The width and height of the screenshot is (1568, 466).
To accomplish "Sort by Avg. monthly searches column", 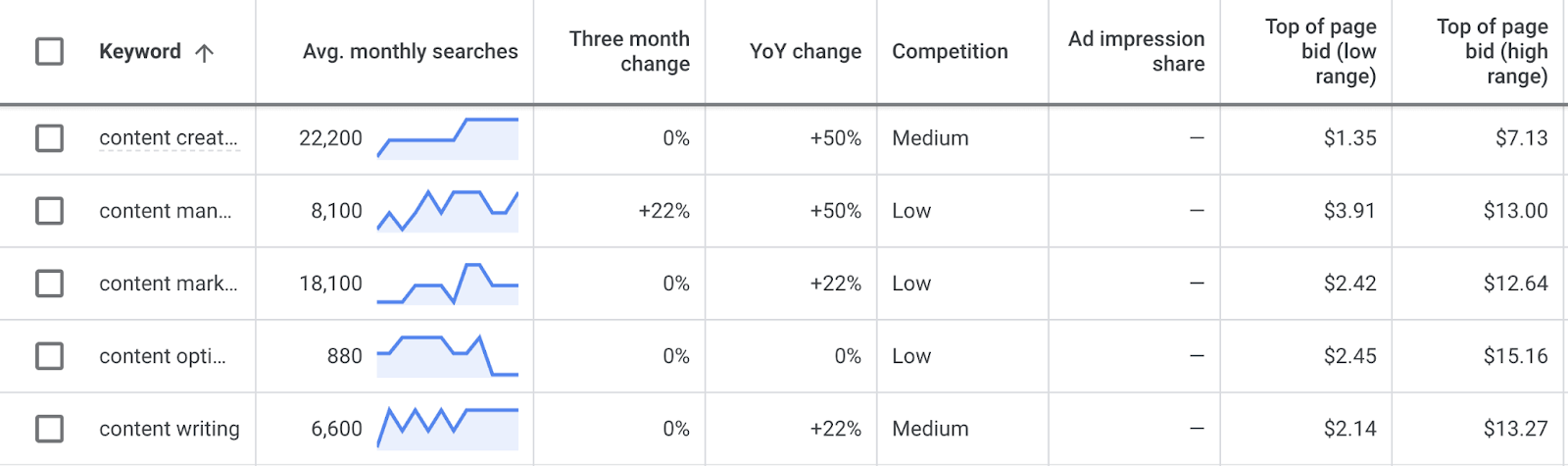I will 411,51.
